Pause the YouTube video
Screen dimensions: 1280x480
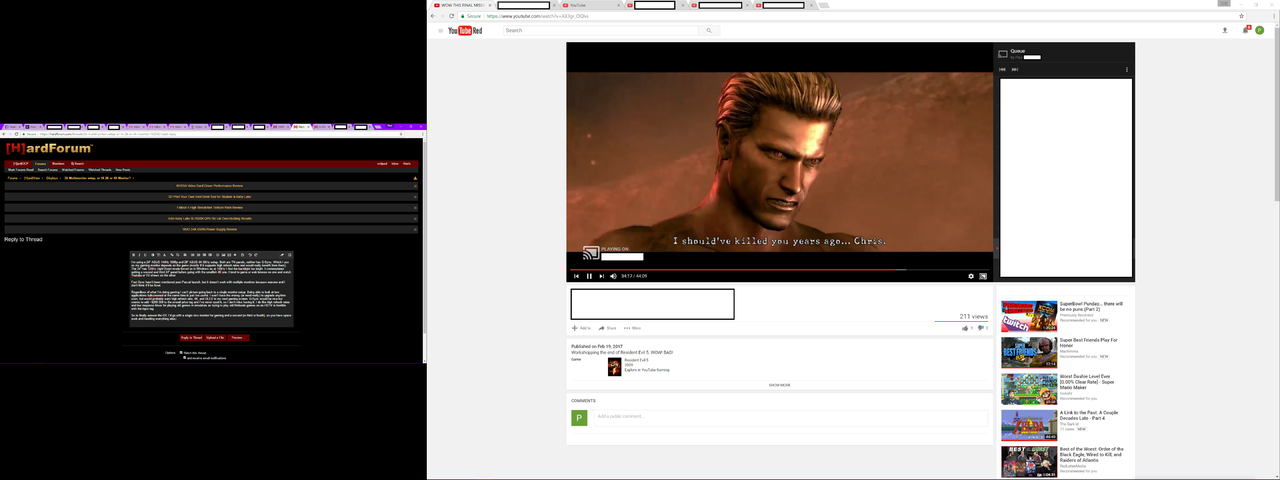point(589,276)
